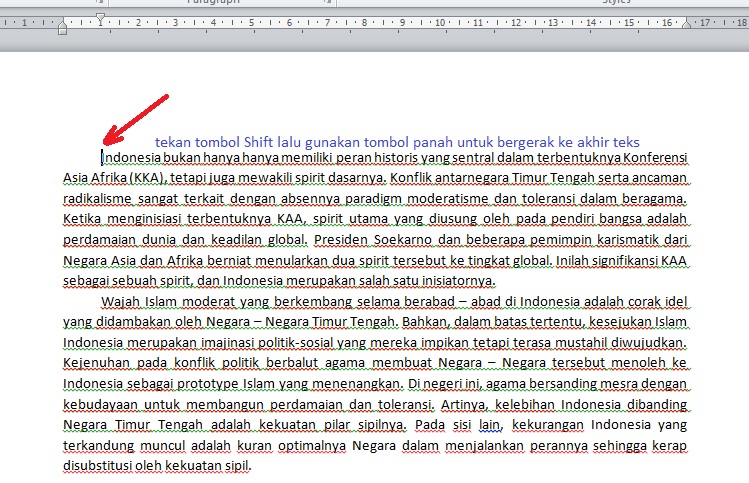Click the blue line starting "tekan tombol Shift"
The image size is (749, 483).
pos(397,142)
